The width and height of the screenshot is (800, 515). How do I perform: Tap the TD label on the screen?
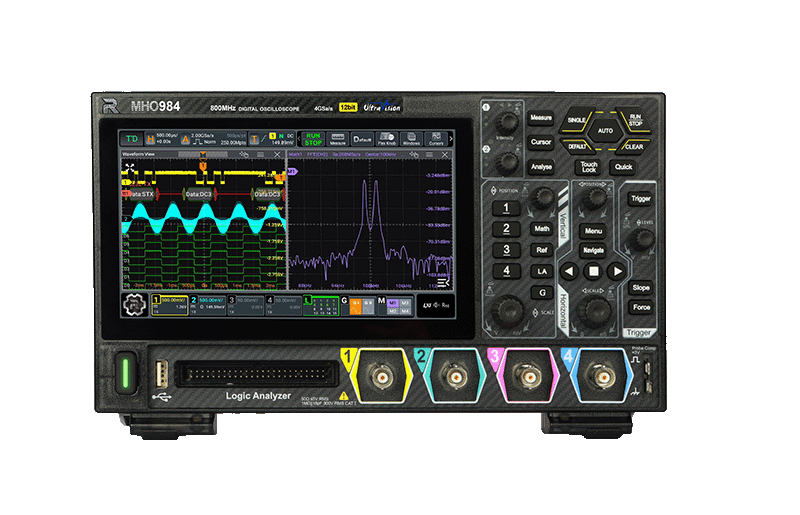pyautogui.click(x=132, y=139)
